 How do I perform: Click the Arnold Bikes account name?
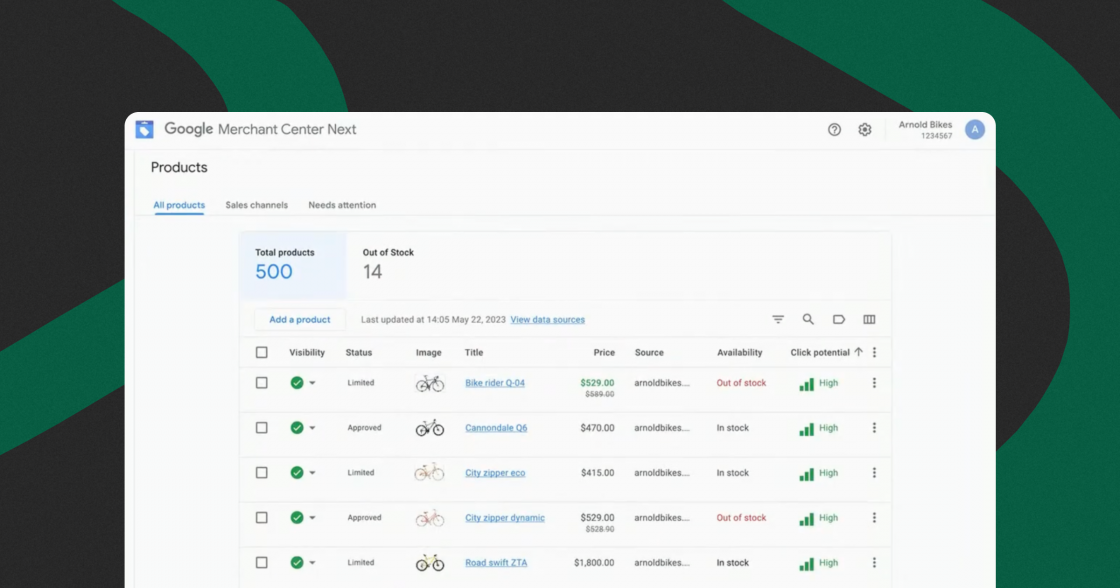[925, 124]
